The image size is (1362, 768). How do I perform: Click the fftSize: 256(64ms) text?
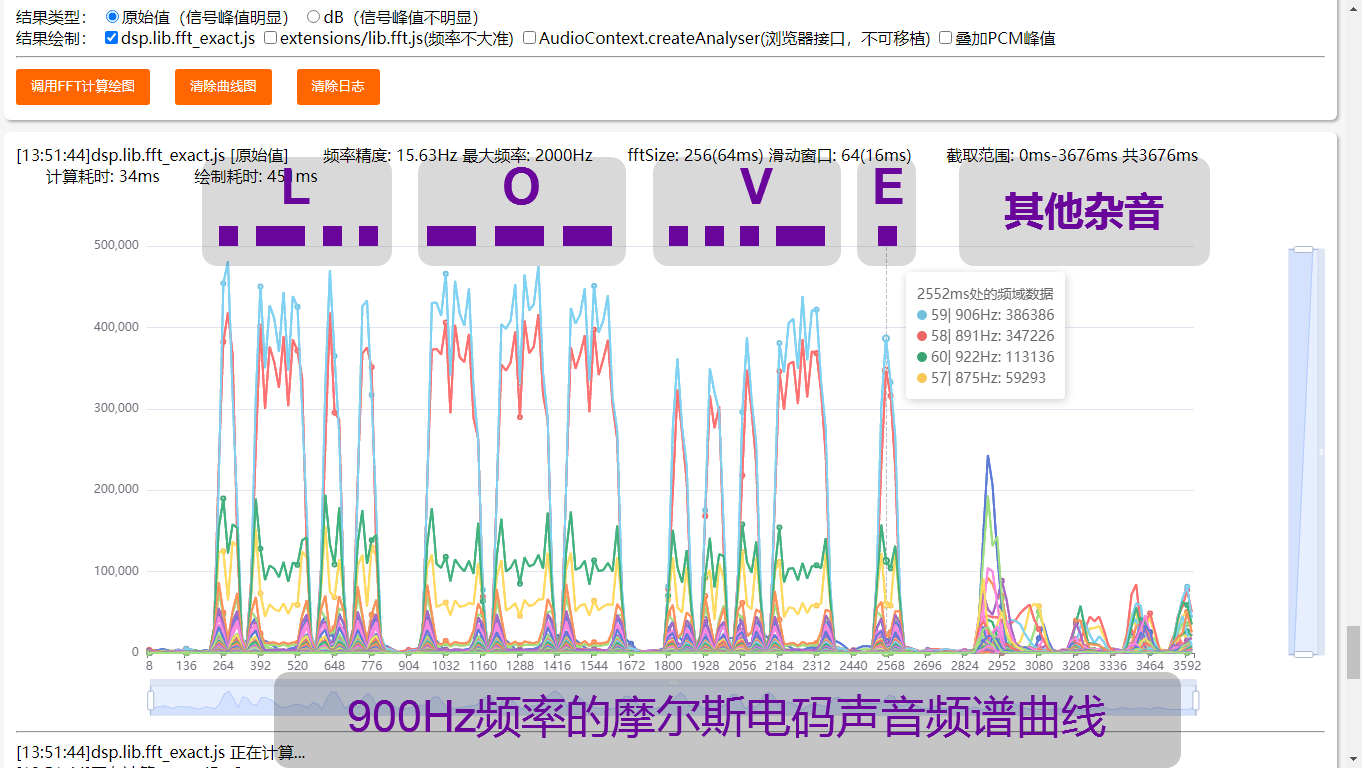[696, 155]
